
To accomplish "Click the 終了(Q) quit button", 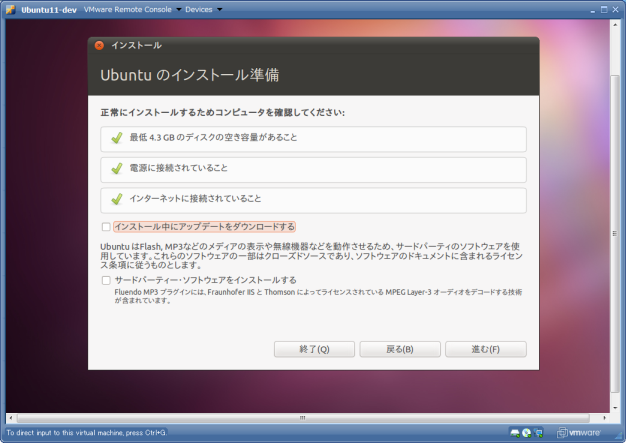I will (314, 349).
